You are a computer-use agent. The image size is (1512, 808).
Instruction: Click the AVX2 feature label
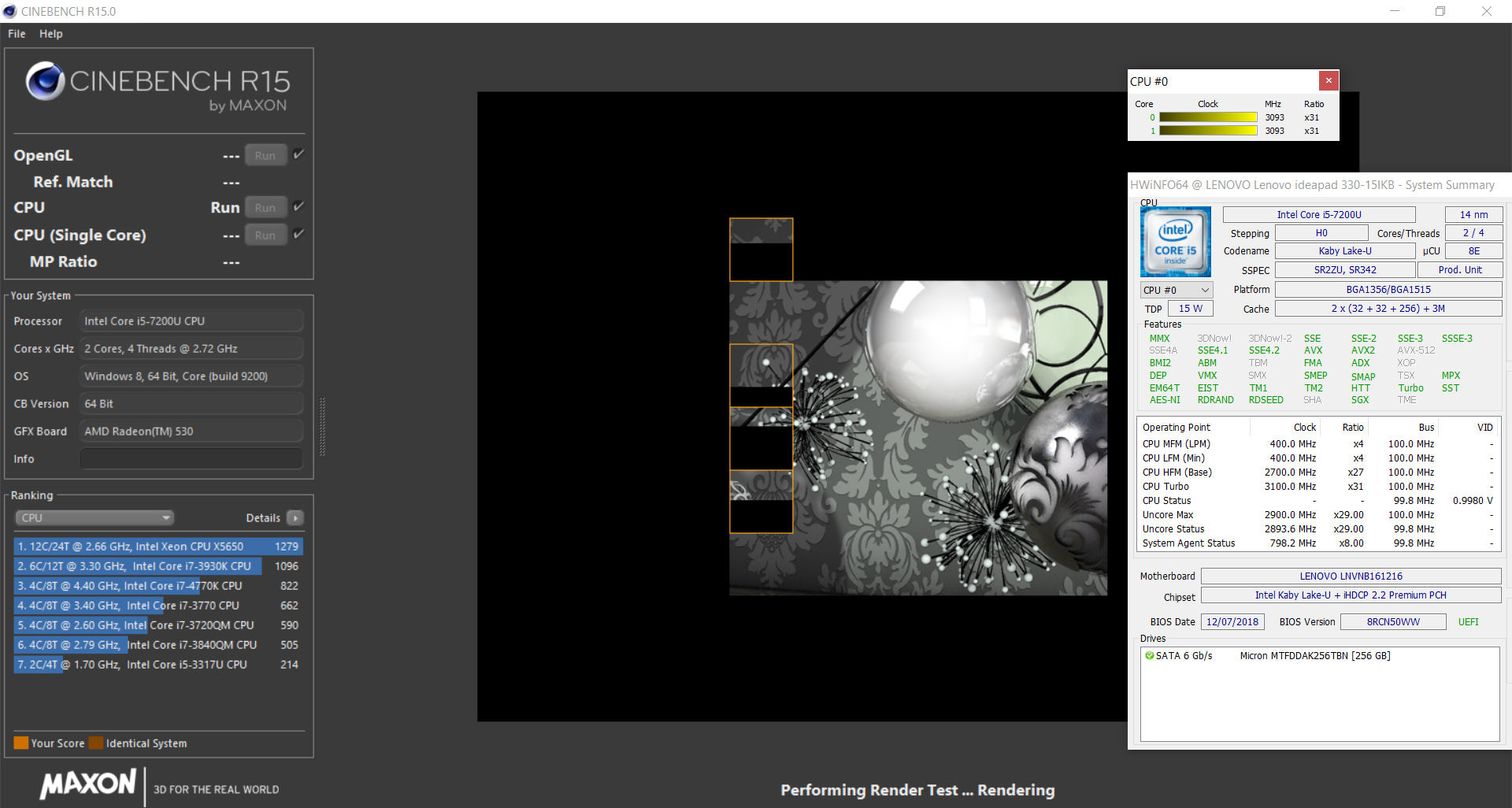(x=1362, y=350)
